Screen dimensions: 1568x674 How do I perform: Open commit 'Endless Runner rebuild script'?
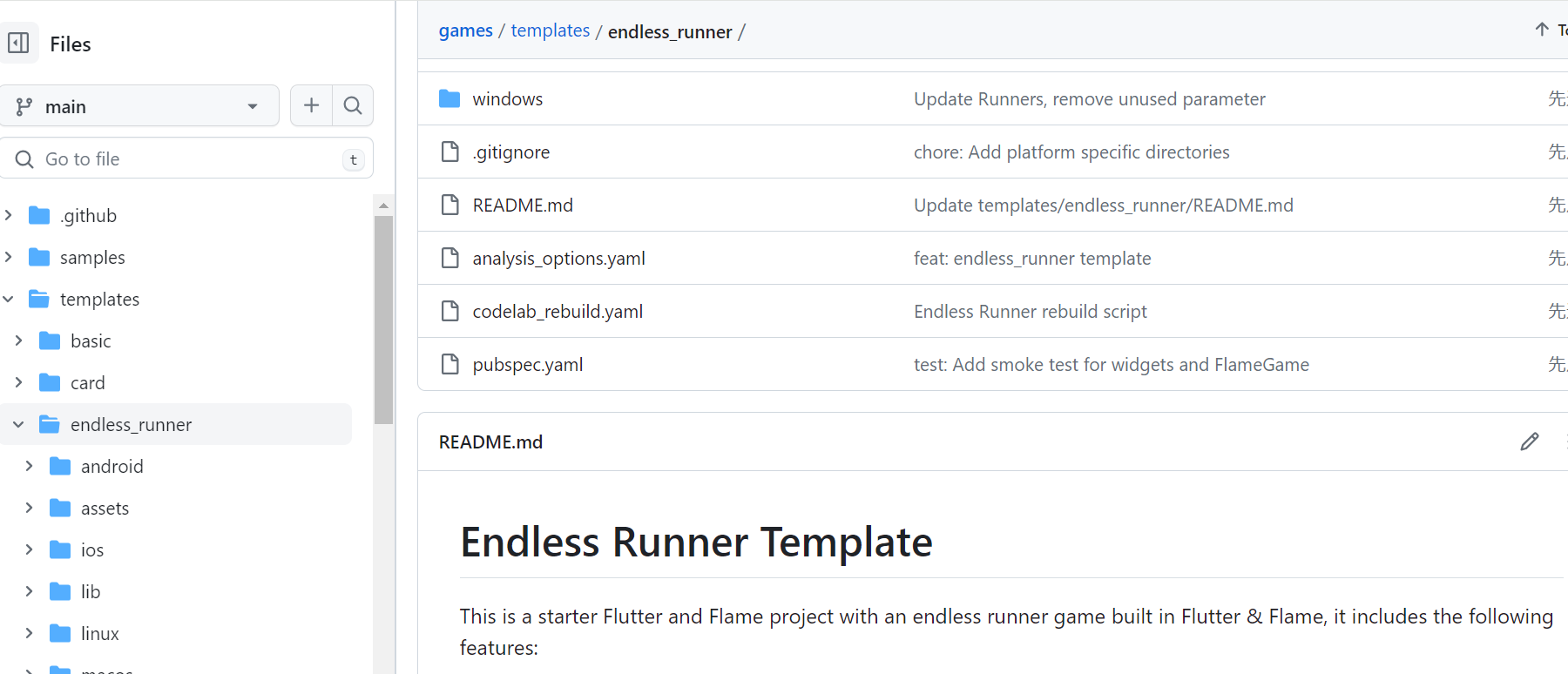coord(1030,311)
